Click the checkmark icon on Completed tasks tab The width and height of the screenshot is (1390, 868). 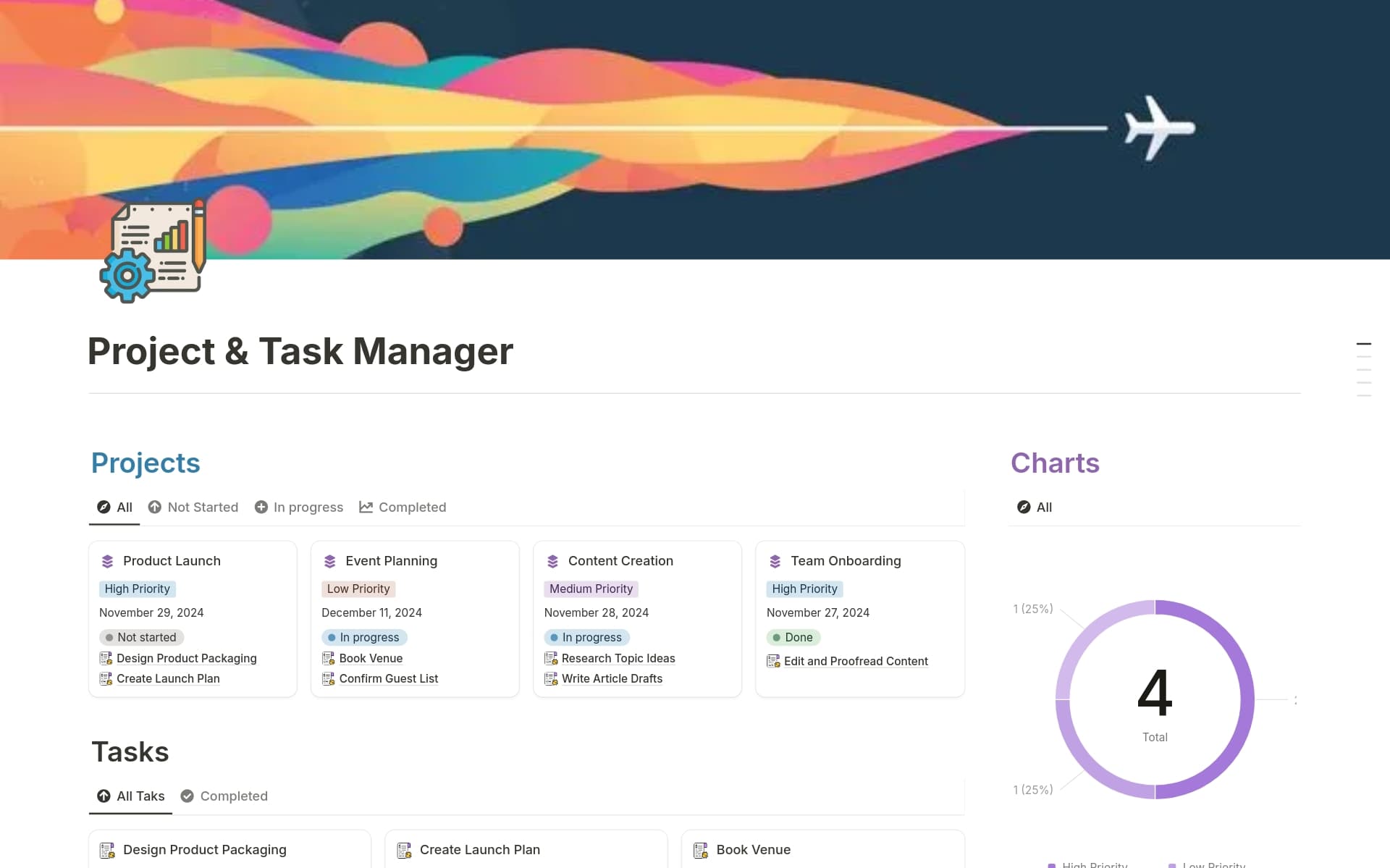click(x=187, y=796)
